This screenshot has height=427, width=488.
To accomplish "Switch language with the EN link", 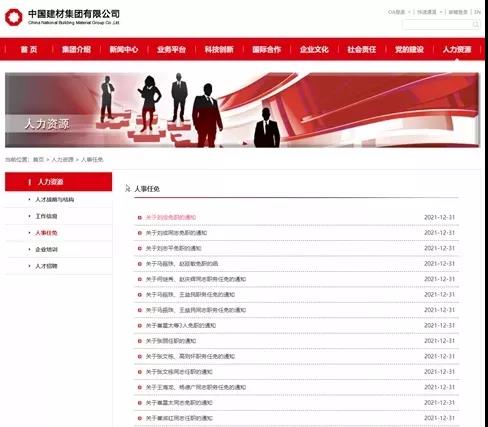I will pos(477,12).
